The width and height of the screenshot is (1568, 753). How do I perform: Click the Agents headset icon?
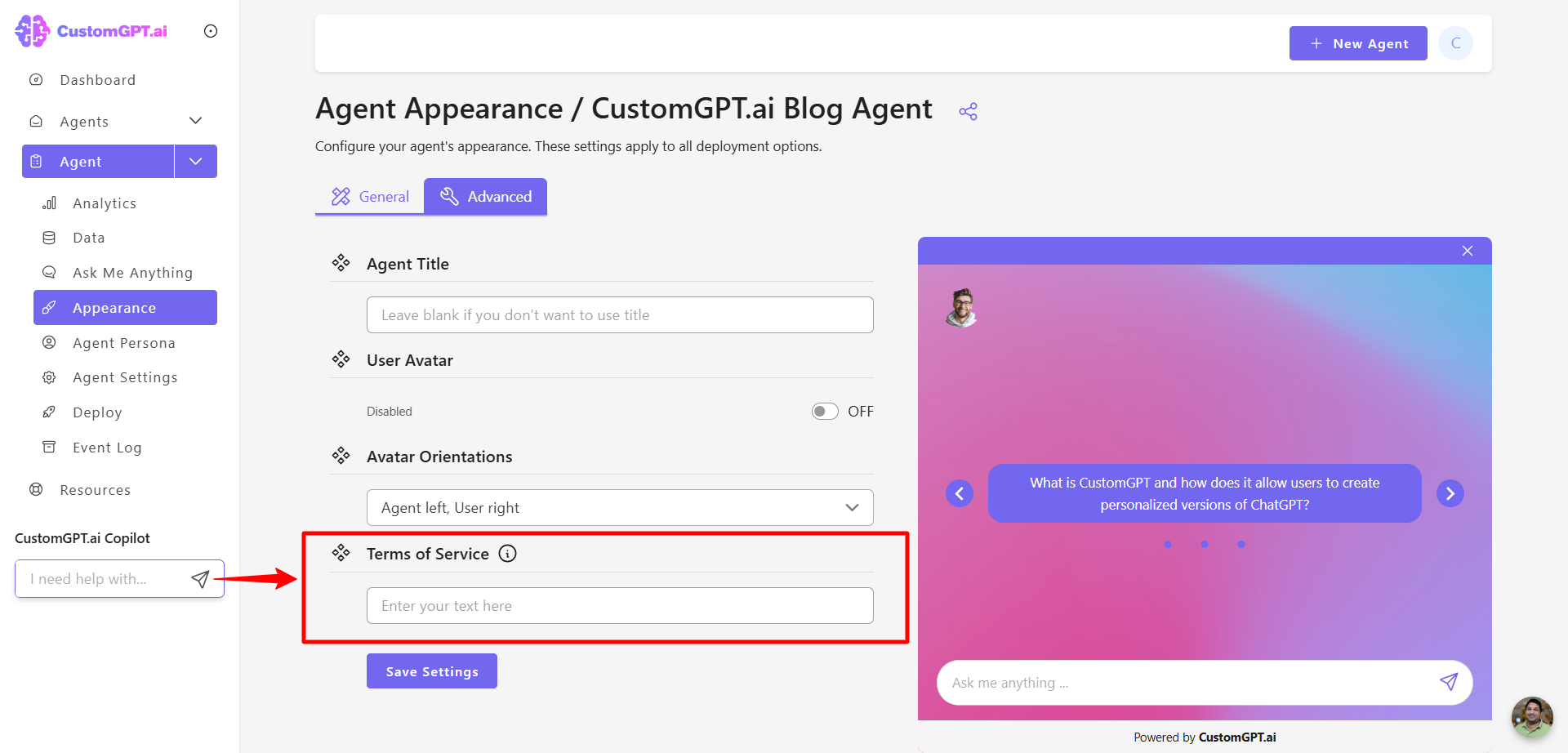point(36,121)
